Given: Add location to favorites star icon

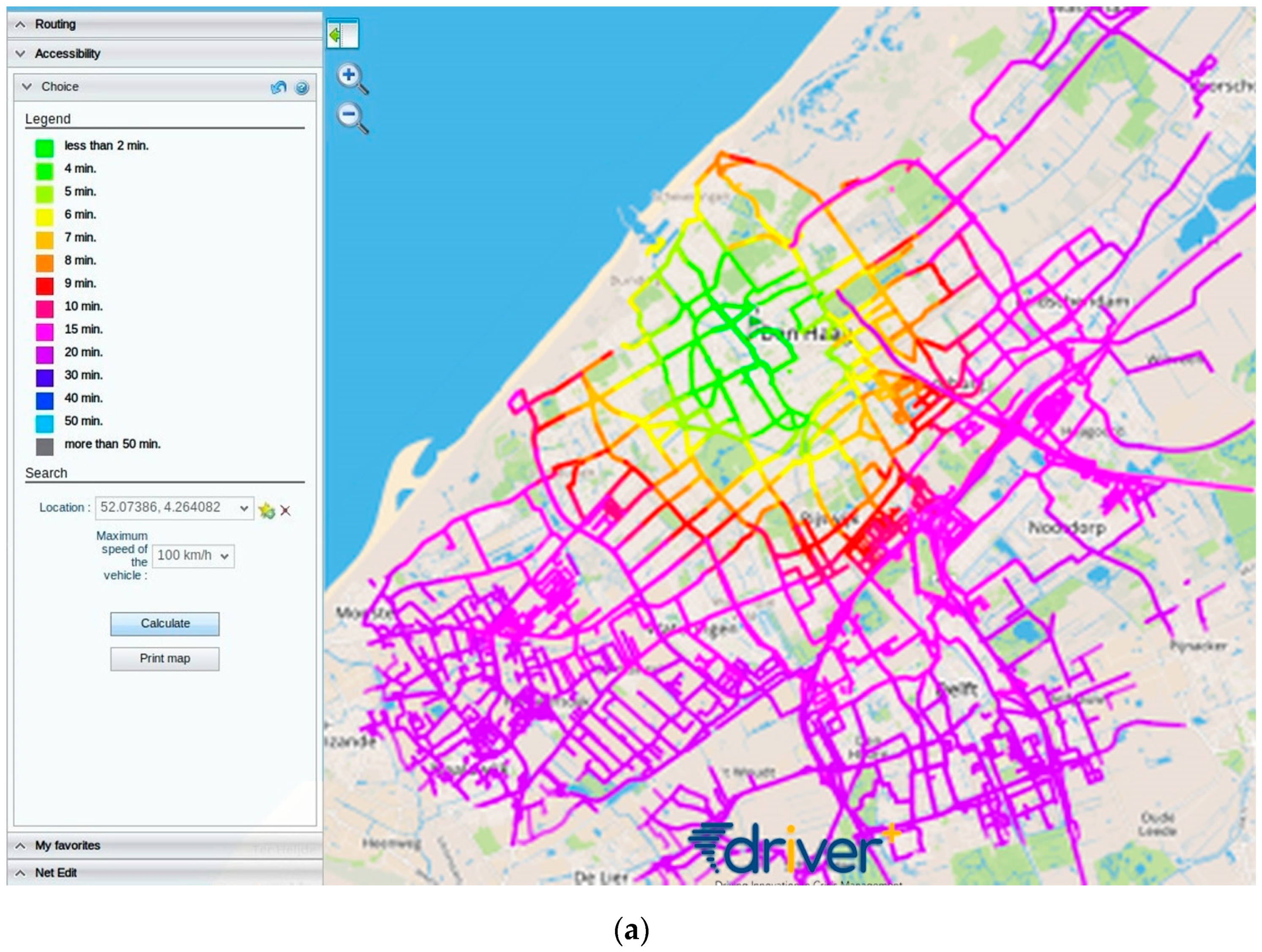Looking at the screenshot, I should 266,510.
